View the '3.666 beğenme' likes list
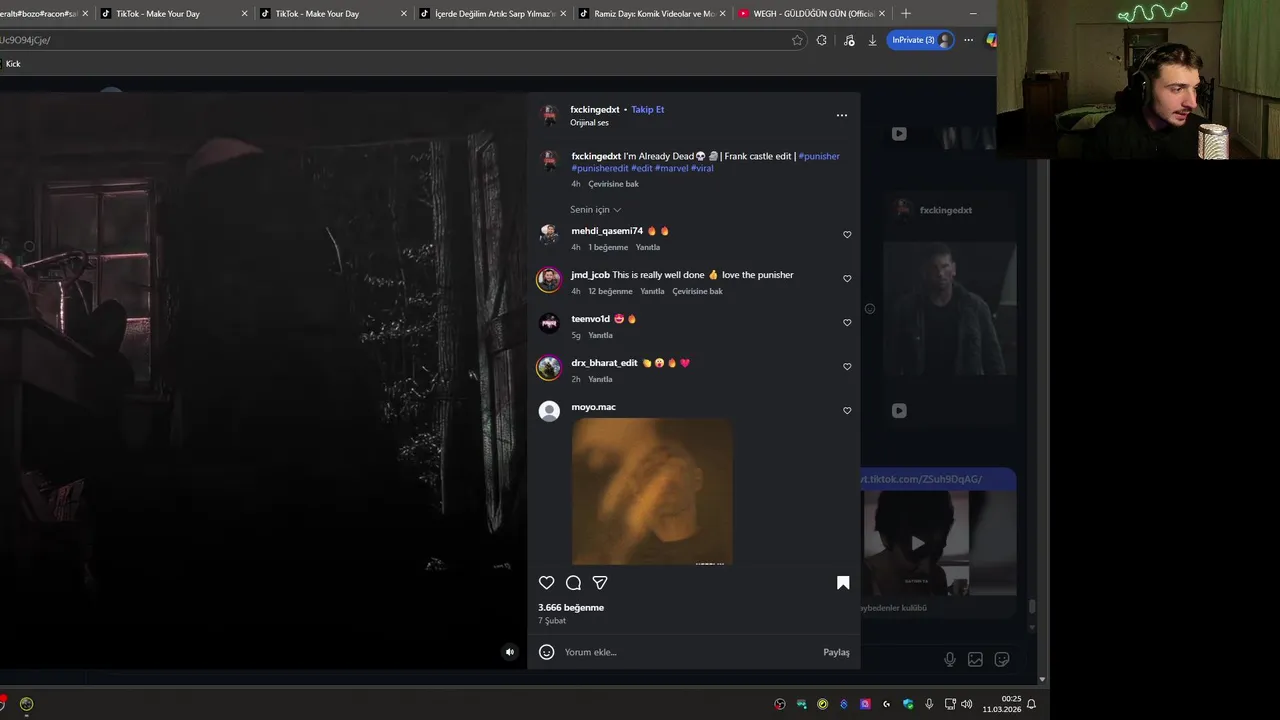This screenshot has width=1280, height=720. (571, 608)
